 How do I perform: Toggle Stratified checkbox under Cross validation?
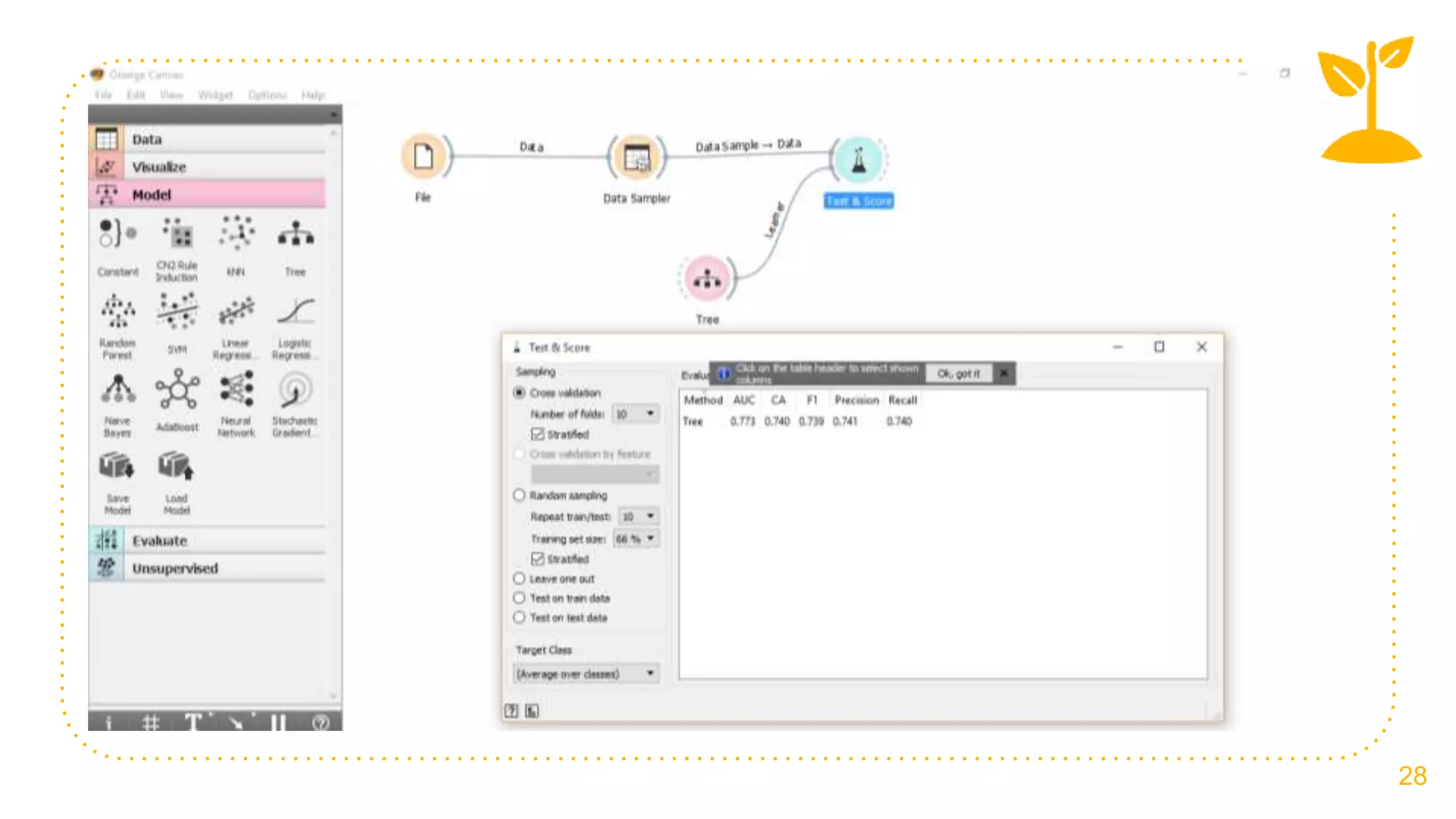point(537,434)
